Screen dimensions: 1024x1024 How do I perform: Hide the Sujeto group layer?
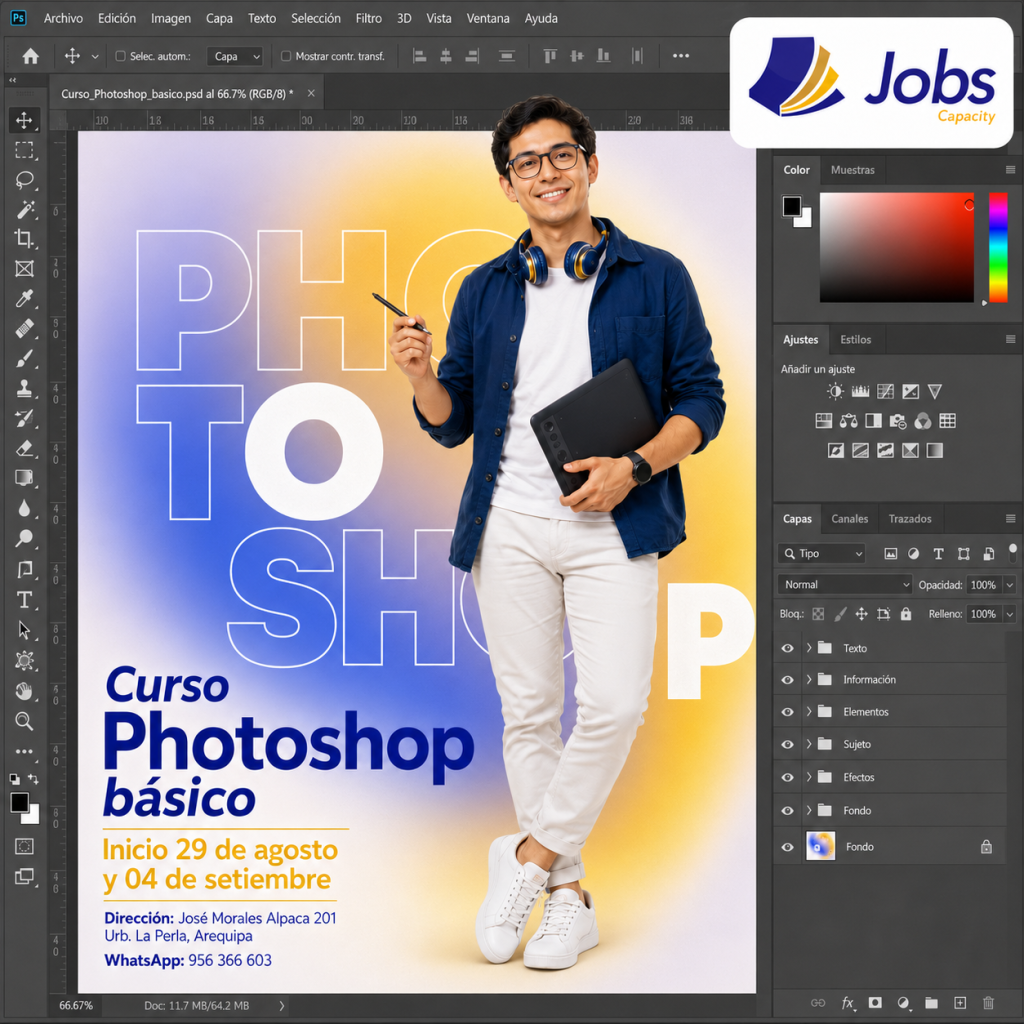(x=788, y=744)
